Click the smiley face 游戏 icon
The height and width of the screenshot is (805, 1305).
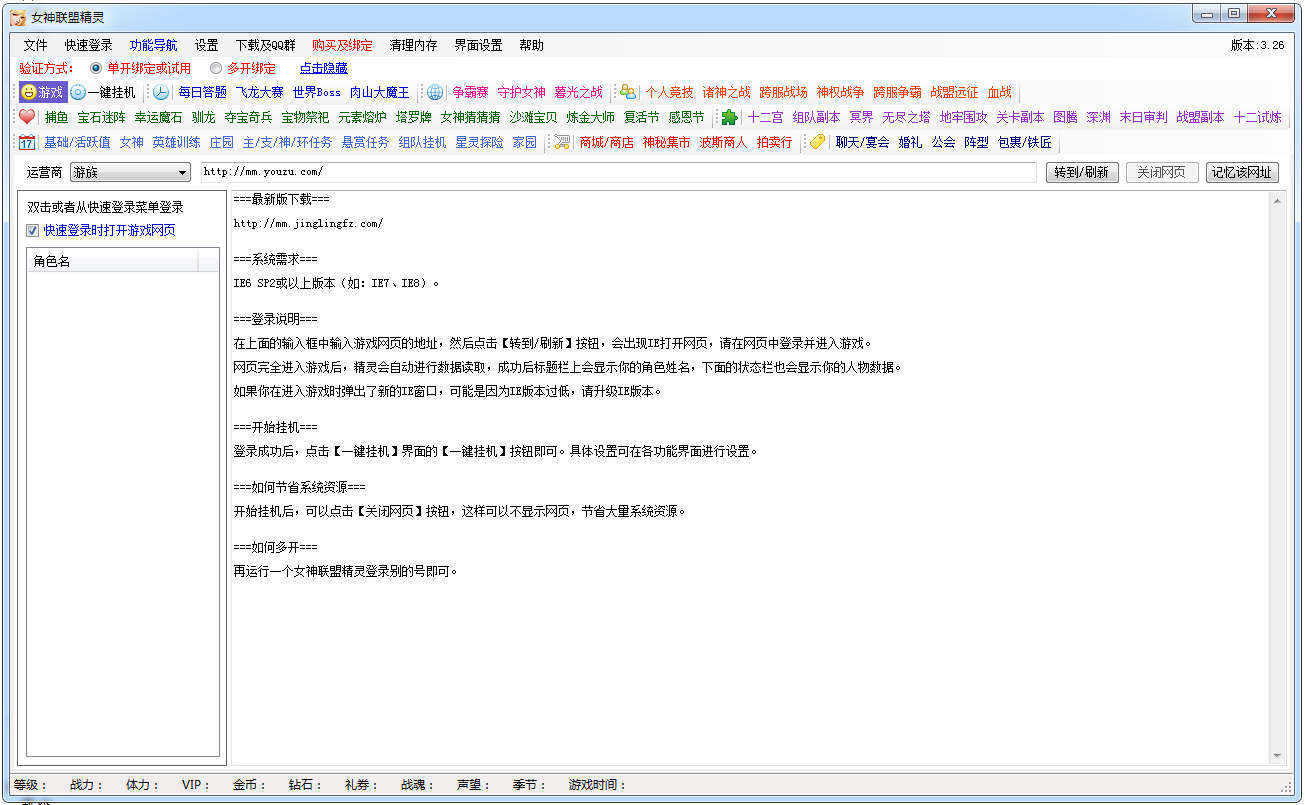click(30, 92)
